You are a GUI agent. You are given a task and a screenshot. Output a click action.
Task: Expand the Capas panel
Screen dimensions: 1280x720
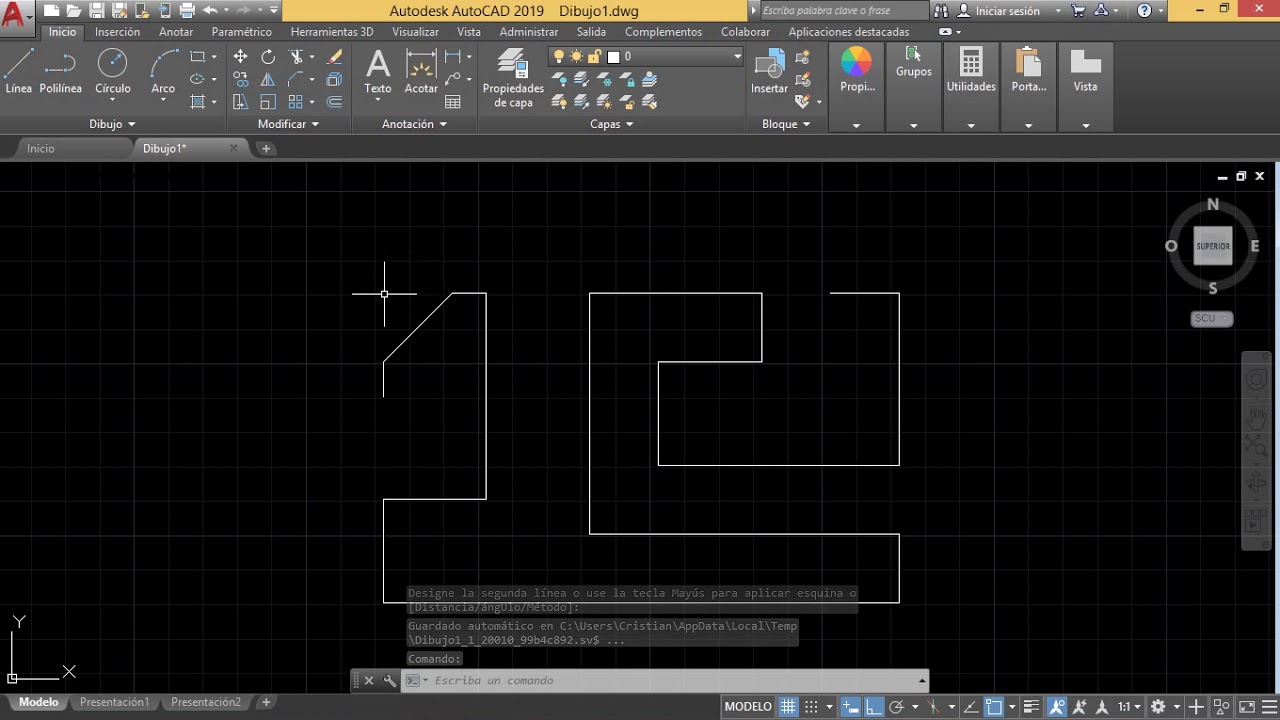point(611,124)
